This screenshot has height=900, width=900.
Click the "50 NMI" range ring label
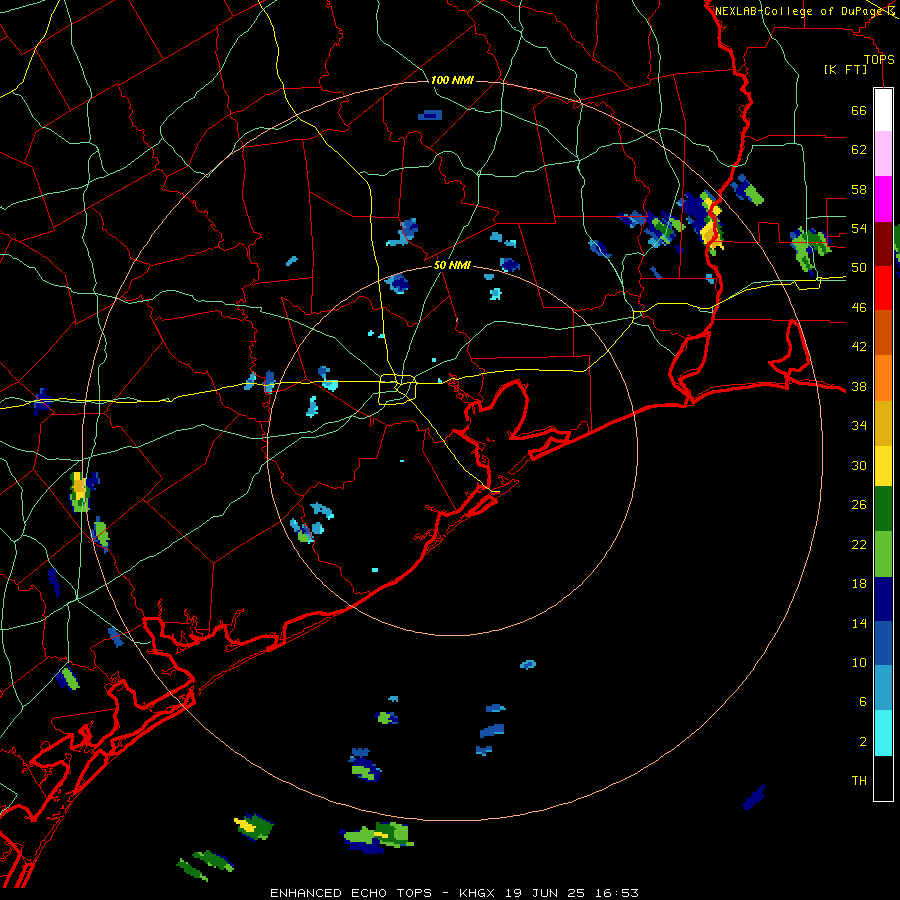pos(452,265)
